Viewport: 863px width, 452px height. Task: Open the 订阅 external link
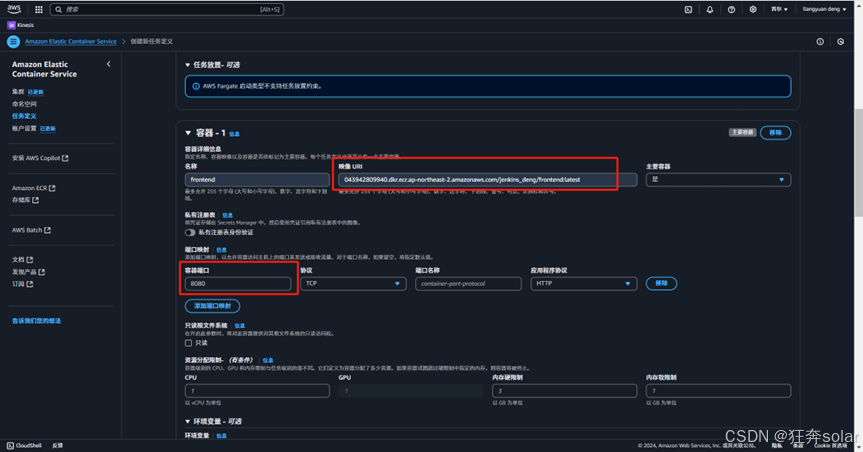click(x=23, y=284)
